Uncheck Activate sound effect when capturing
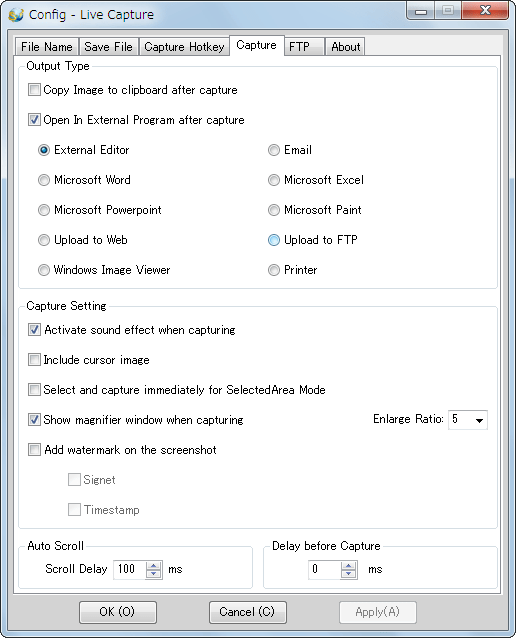This screenshot has height=638, width=516. point(34,330)
